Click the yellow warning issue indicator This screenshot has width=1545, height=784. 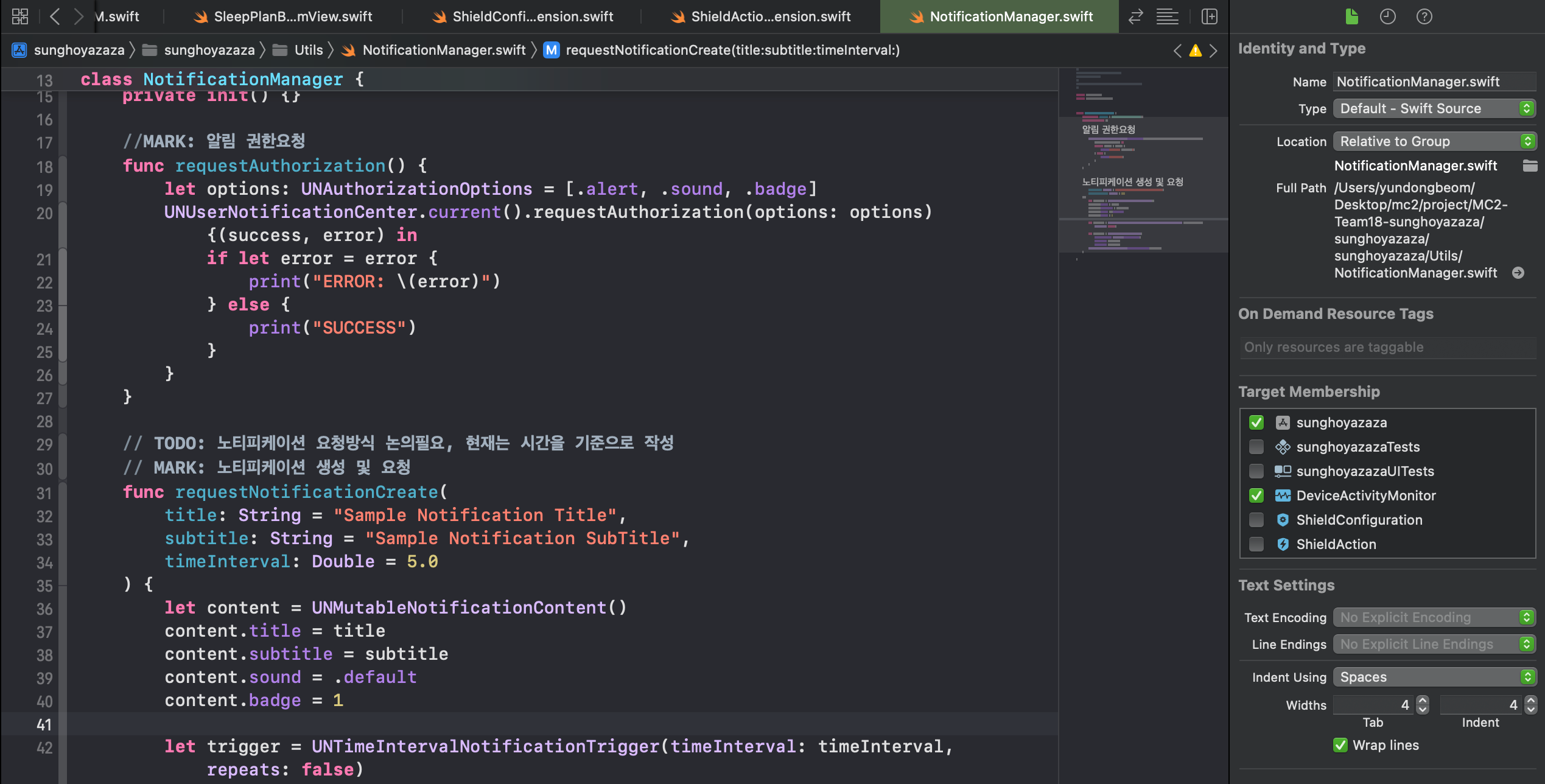1196,51
